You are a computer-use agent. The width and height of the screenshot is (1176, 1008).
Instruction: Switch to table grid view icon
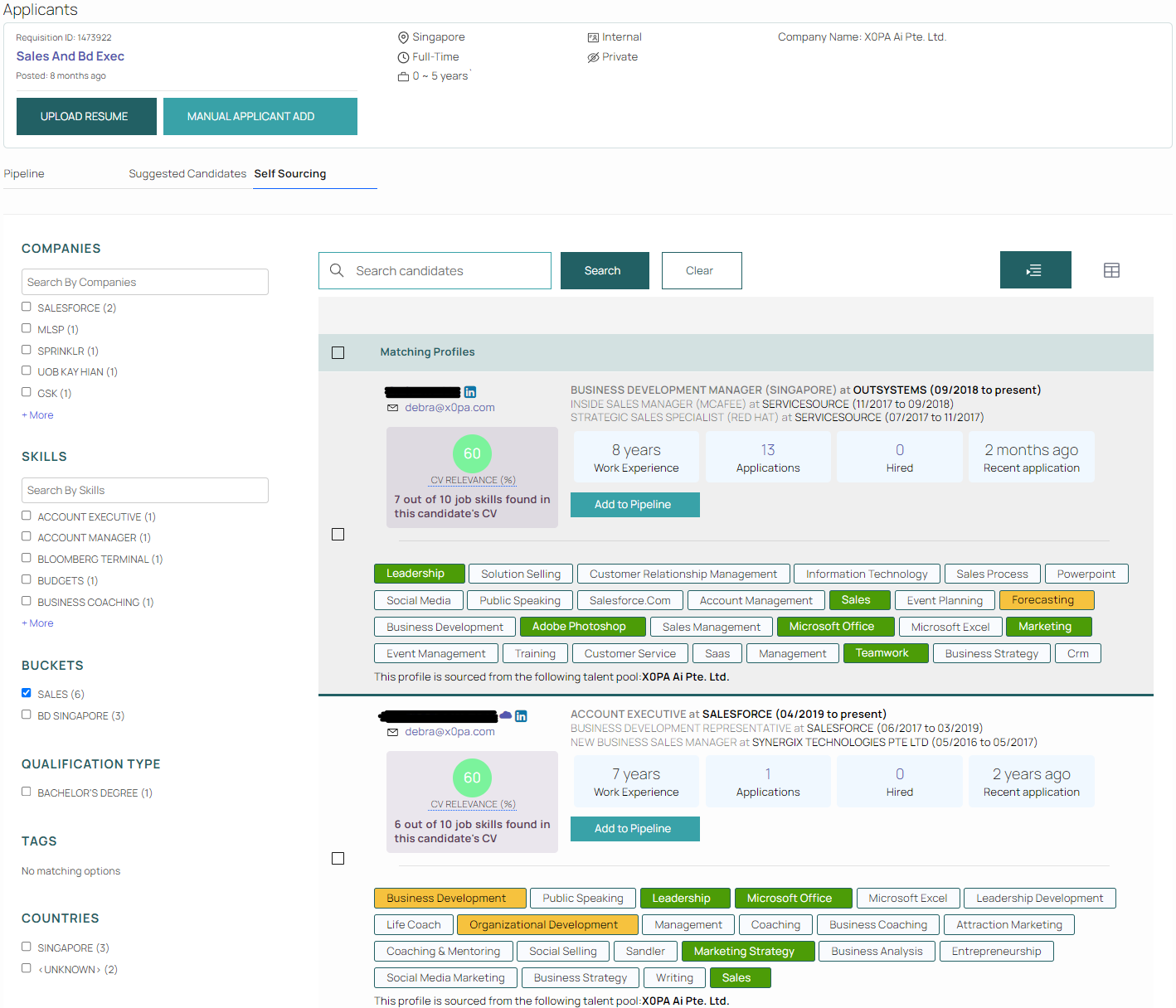(1111, 270)
